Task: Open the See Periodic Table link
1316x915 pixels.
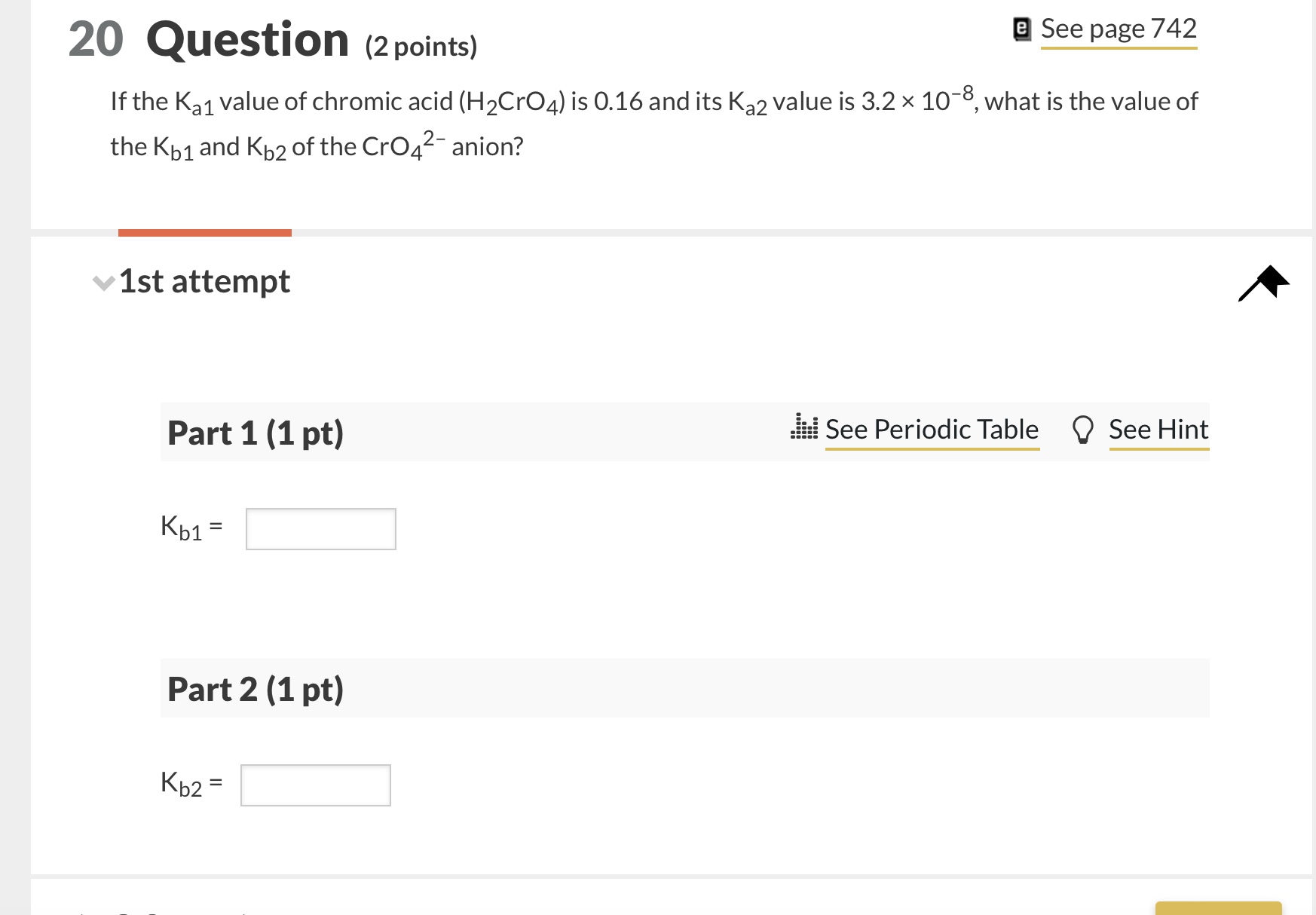Action: coord(932,430)
